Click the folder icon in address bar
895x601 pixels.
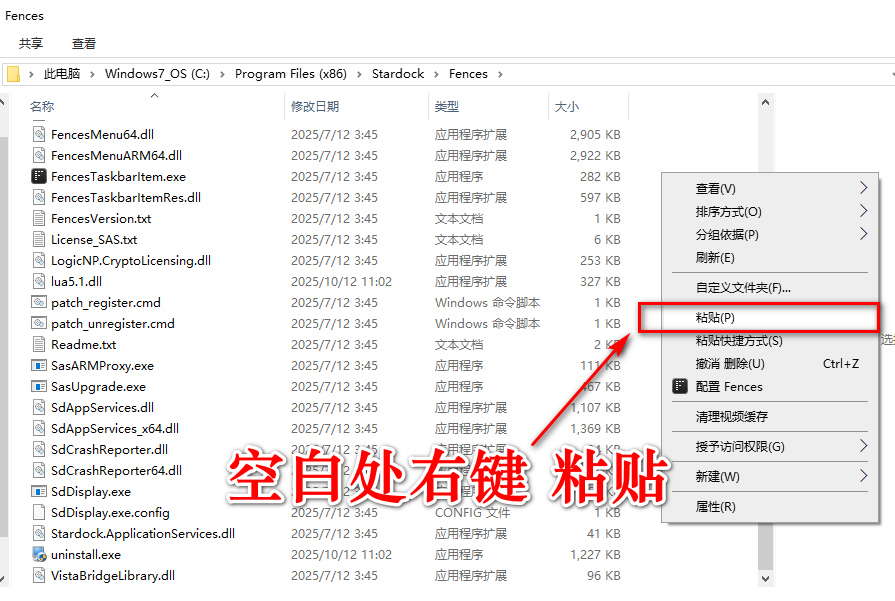tap(13, 74)
